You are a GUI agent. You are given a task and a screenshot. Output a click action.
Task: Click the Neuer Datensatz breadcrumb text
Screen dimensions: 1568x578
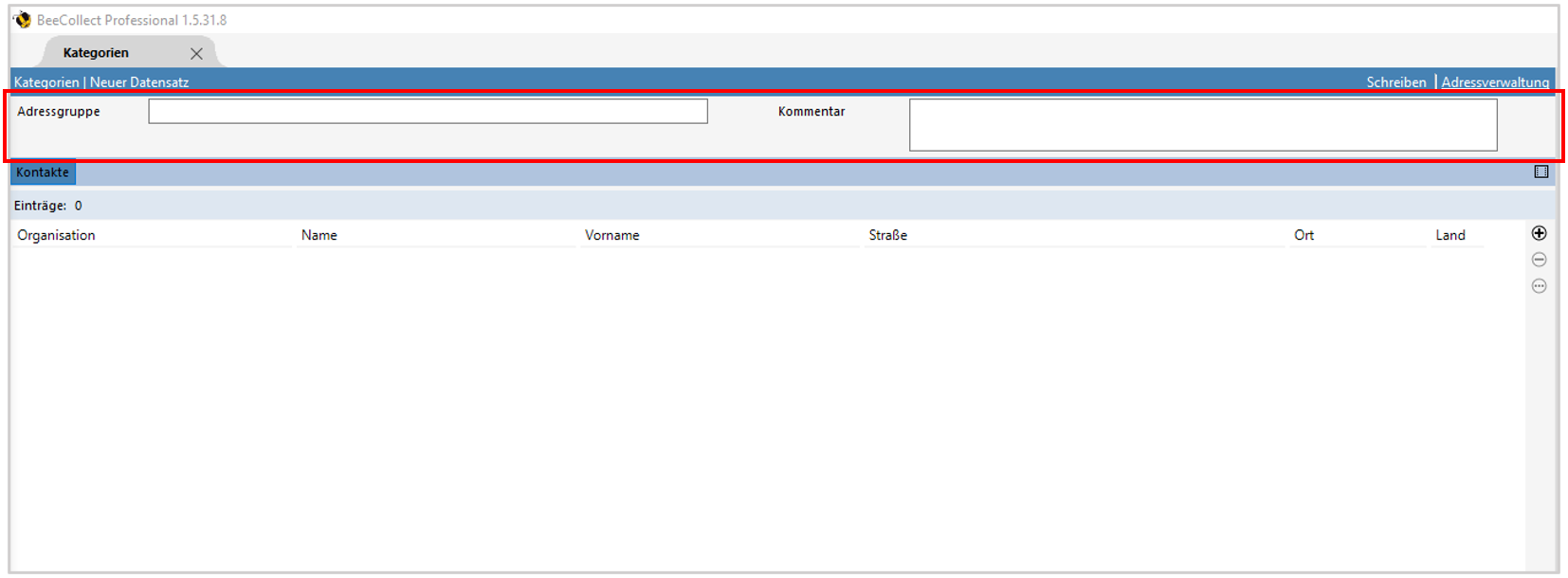point(139,82)
